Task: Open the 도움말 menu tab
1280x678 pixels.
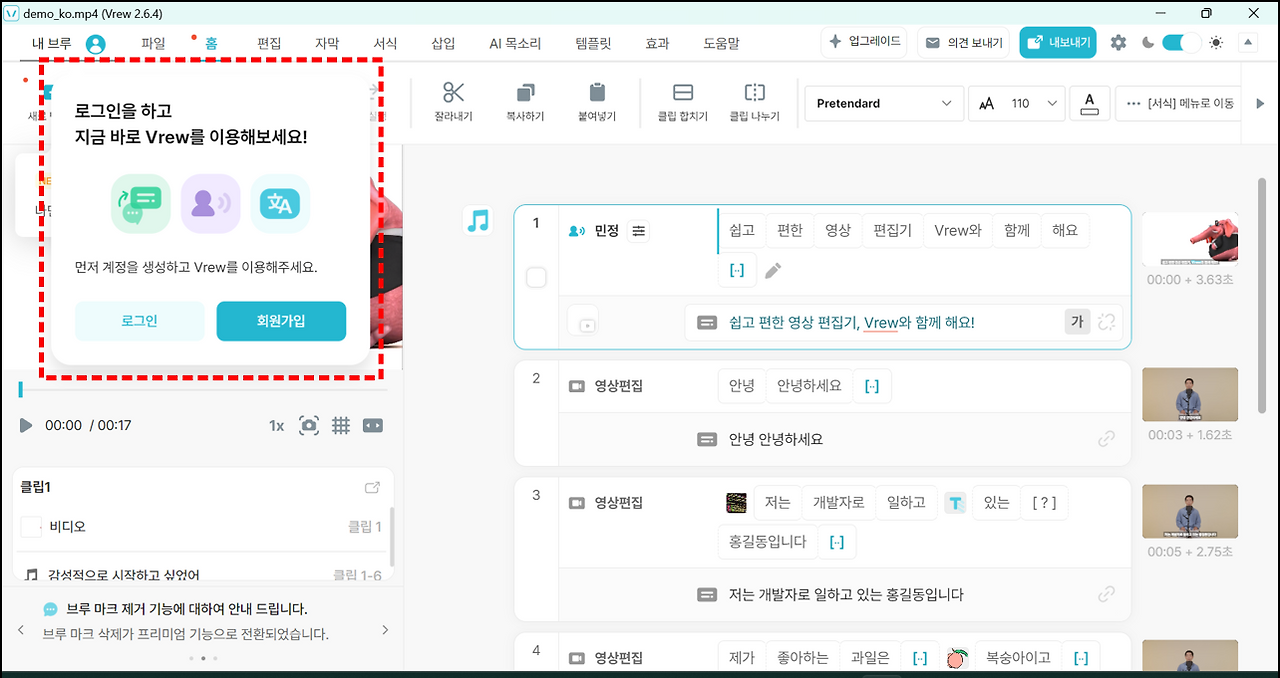Action: [721, 43]
